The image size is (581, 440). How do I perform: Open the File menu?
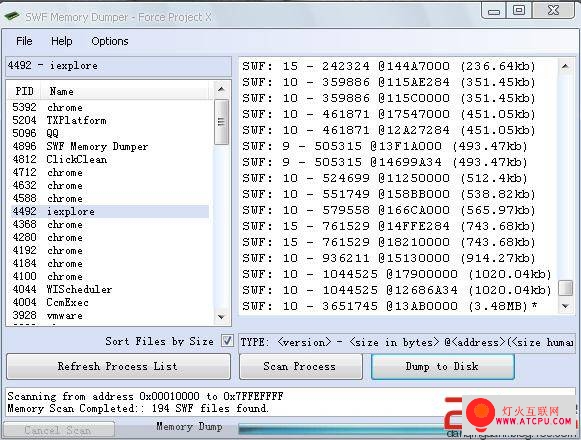tap(24, 41)
